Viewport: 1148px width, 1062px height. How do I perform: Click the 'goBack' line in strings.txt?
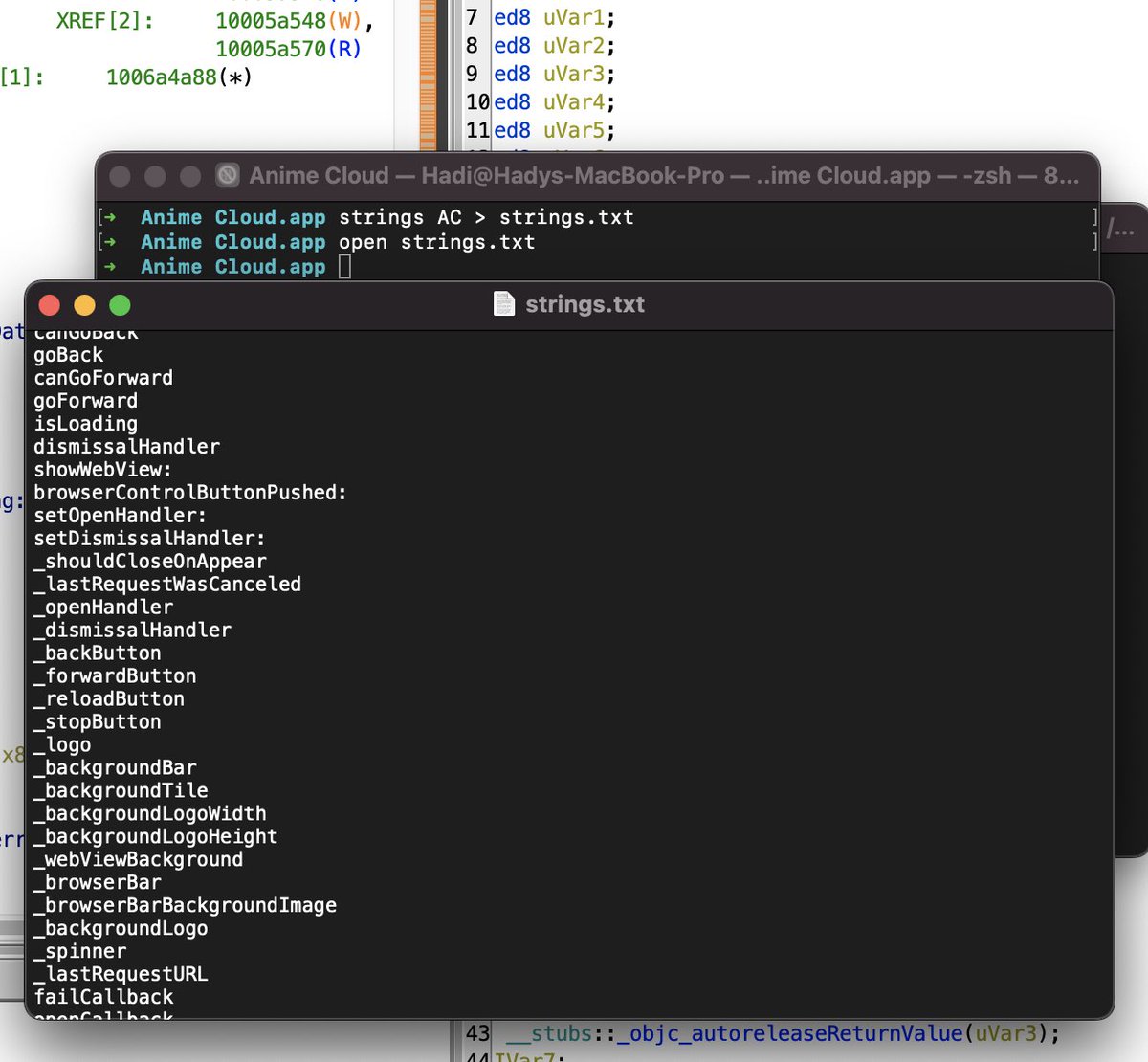68,355
